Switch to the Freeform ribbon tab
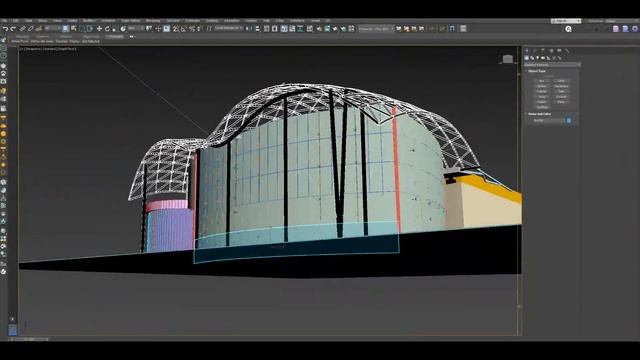This screenshot has height=360, width=640. tap(43, 36)
